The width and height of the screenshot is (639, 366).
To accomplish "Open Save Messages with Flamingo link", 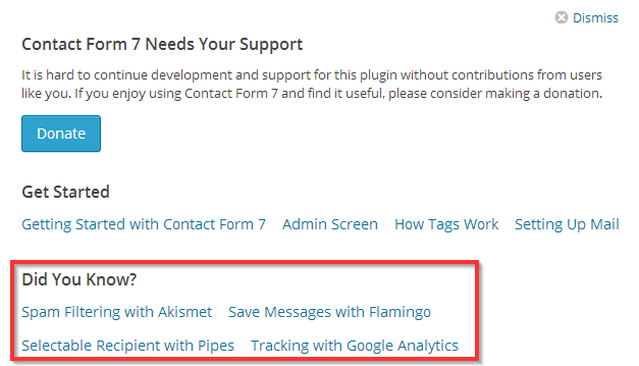I will pyautogui.click(x=329, y=312).
